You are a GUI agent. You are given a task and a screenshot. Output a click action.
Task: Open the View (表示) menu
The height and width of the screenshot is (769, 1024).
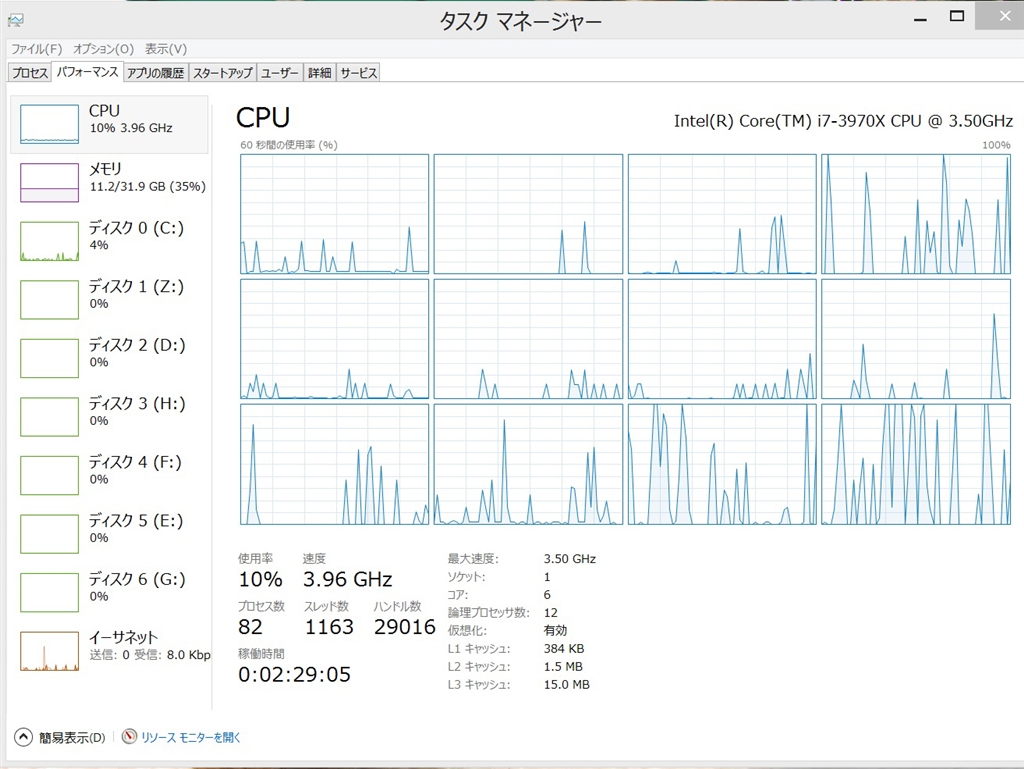pyautogui.click(x=165, y=49)
